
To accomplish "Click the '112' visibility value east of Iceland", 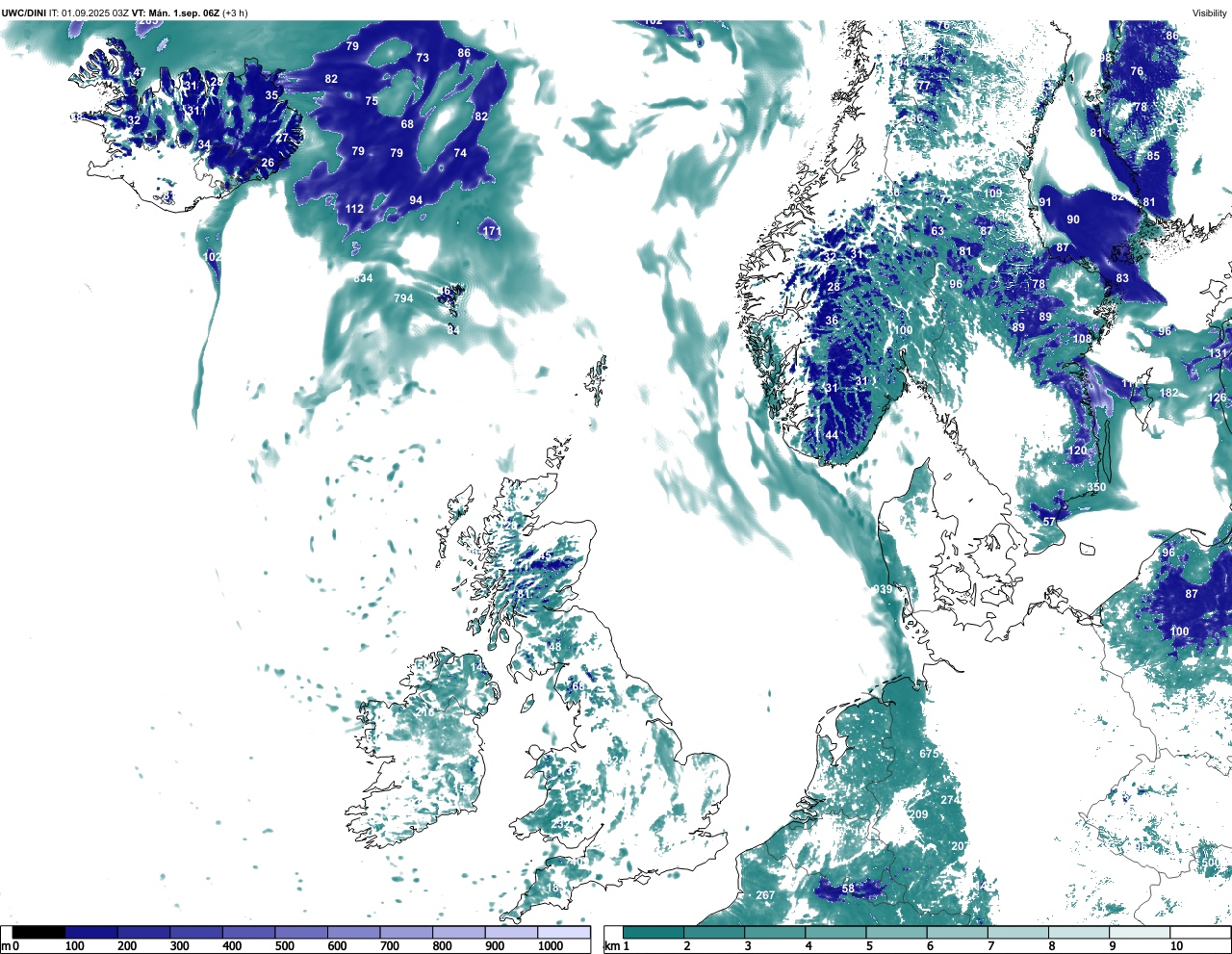I will click(x=355, y=209).
